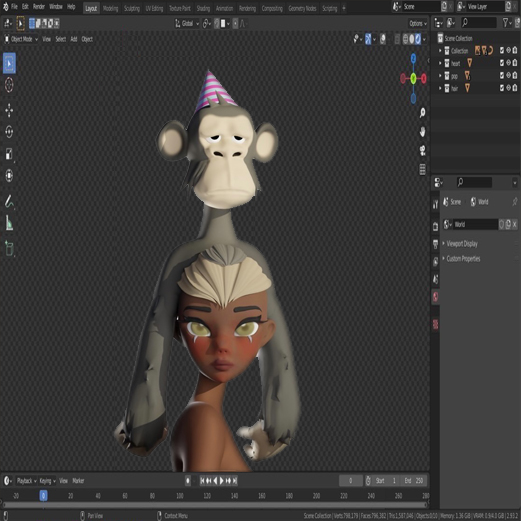Expand the Custom Properties panel
The image size is (521, 521).
coord(463,259)
